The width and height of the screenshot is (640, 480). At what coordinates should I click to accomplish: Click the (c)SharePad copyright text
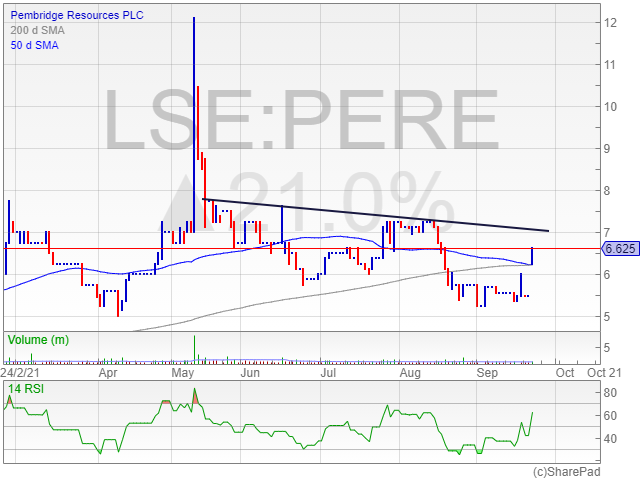[x=567, y=472]
